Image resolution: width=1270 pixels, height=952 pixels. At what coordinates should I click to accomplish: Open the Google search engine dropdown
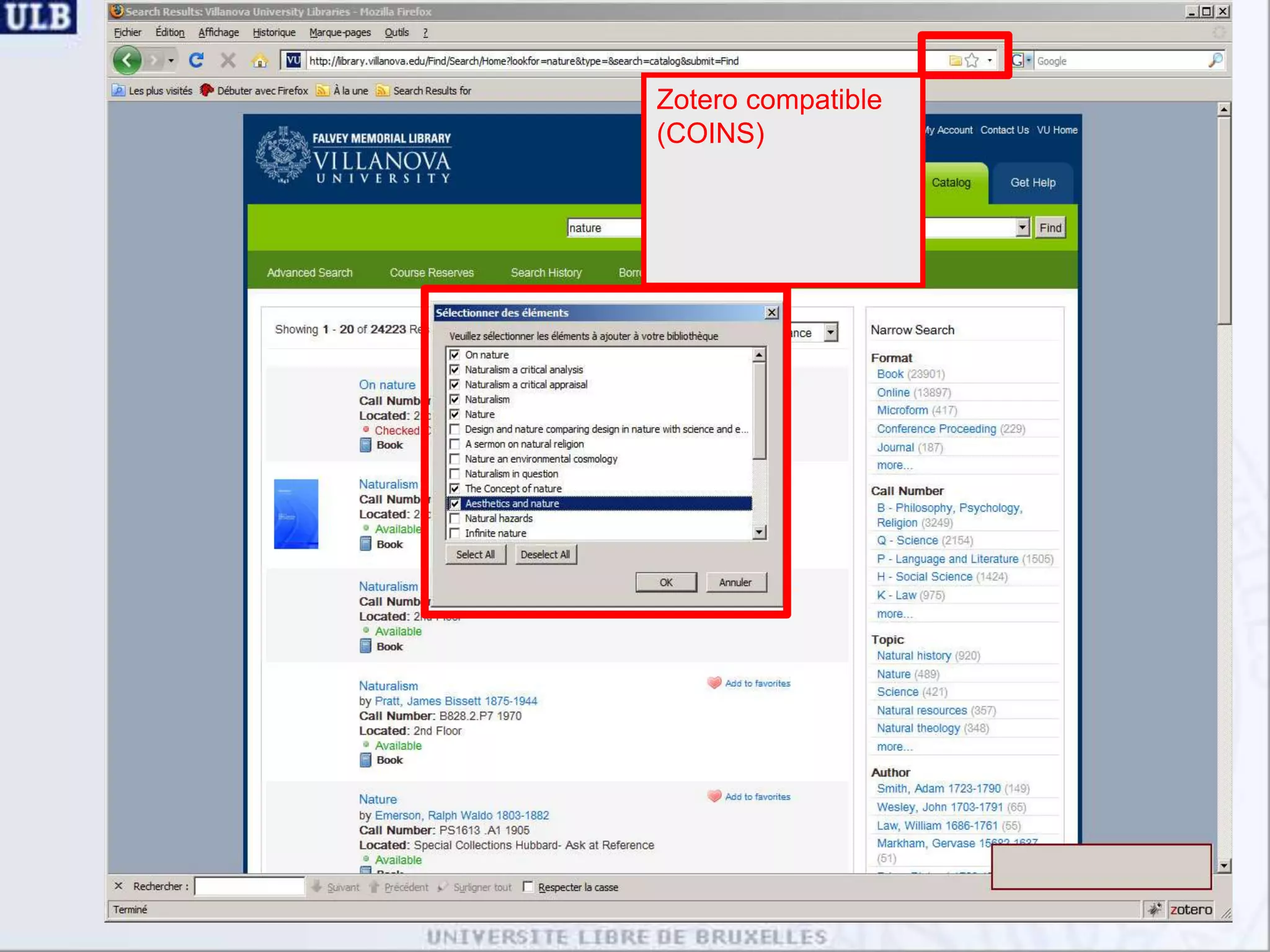point(1029,61)
